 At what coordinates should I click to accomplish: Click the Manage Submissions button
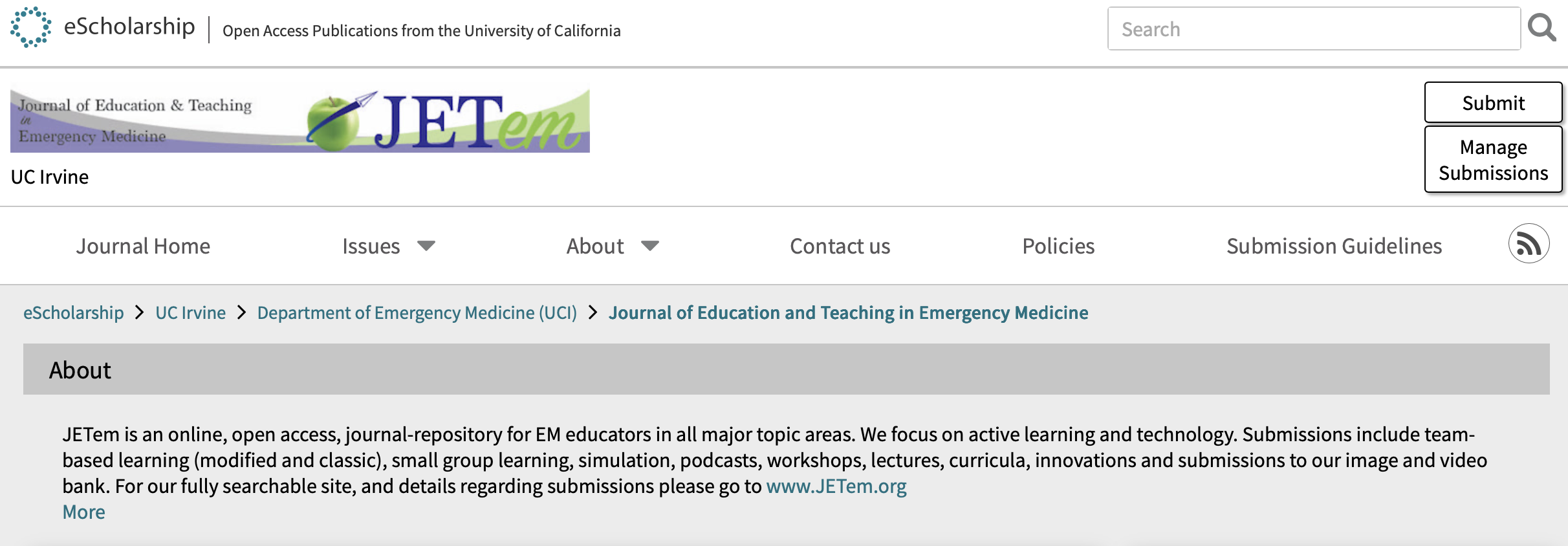[x=1493, y=160]
